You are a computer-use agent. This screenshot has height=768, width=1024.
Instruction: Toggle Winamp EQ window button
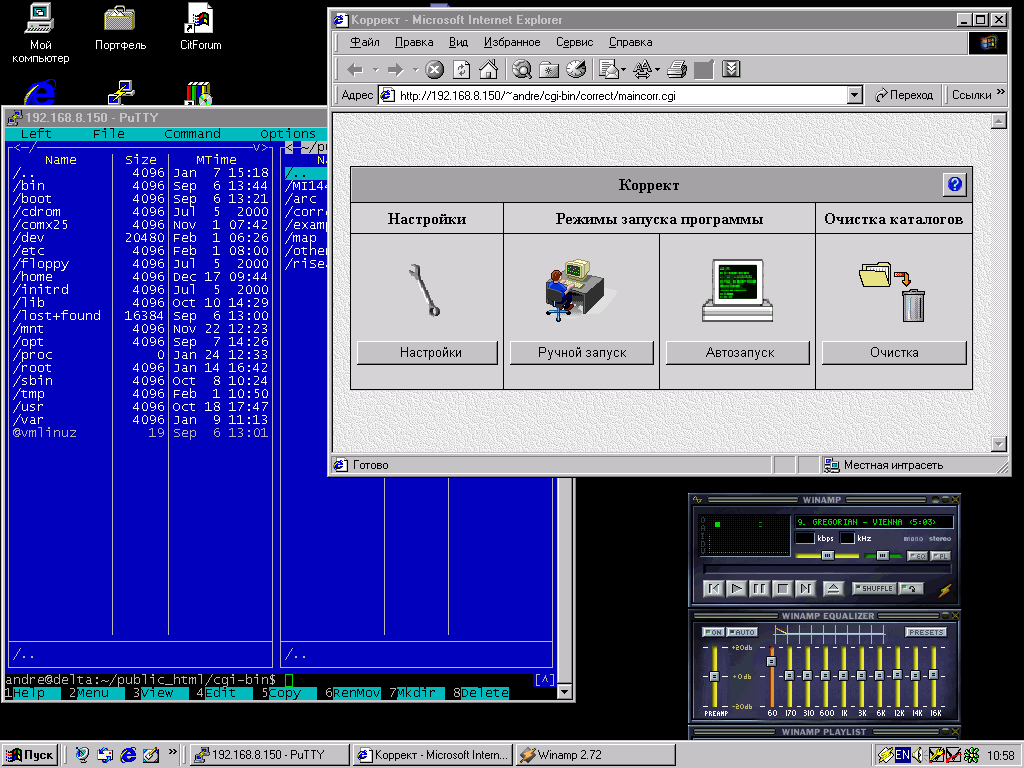point(918,556)
